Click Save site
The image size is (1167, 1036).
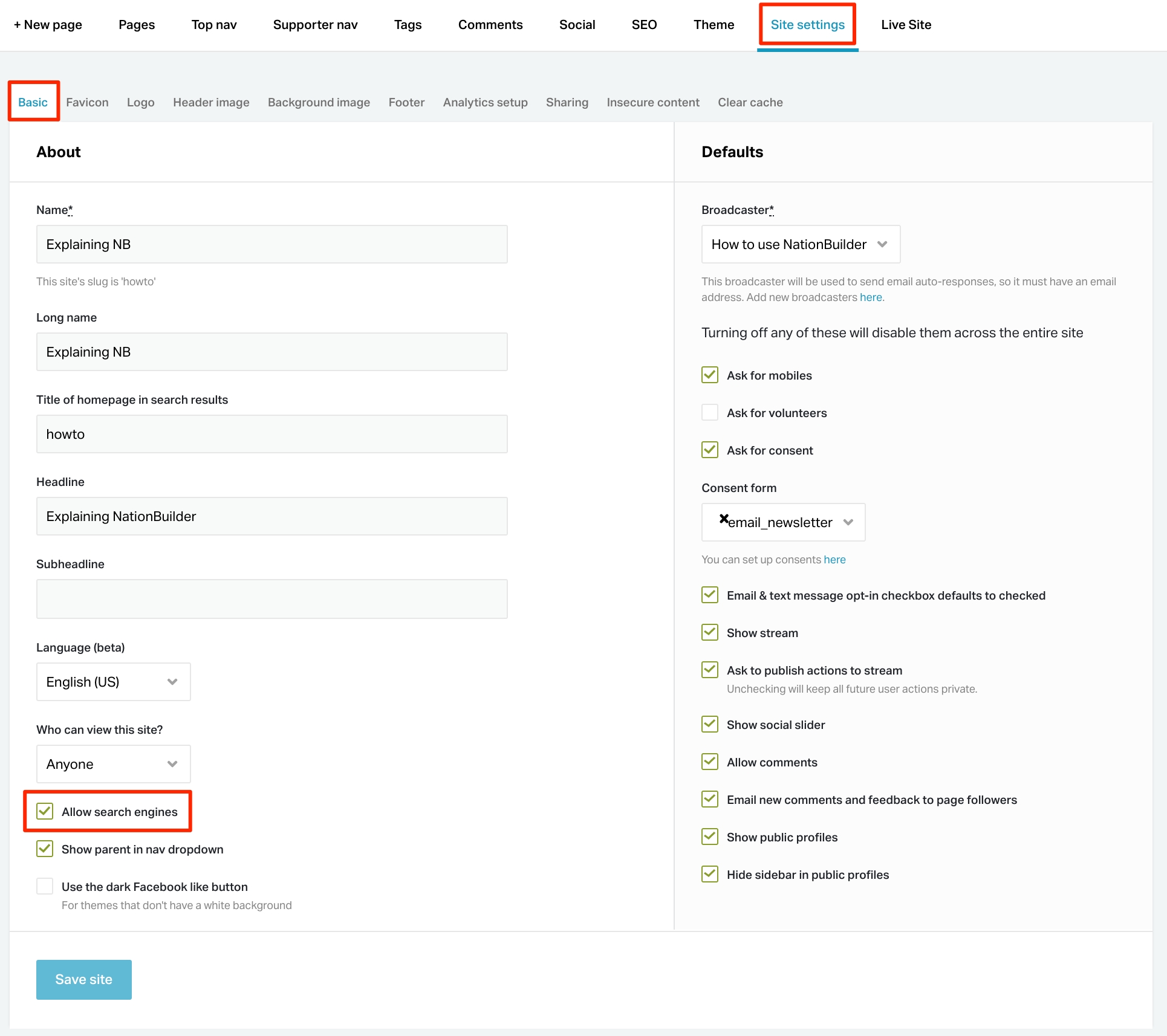pyautogui.click(x=83, y=979)
